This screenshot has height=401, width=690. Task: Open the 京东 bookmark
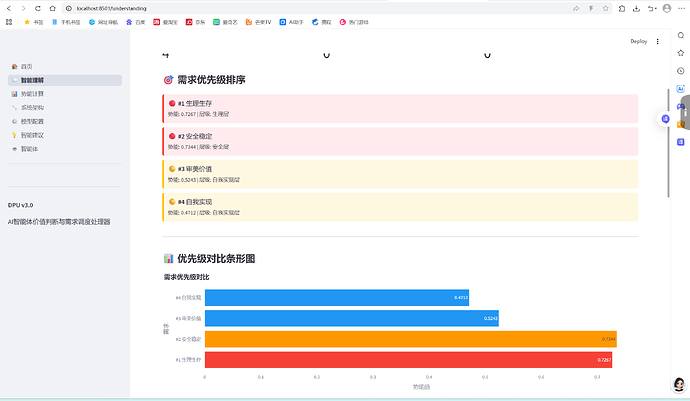point(195,22)
